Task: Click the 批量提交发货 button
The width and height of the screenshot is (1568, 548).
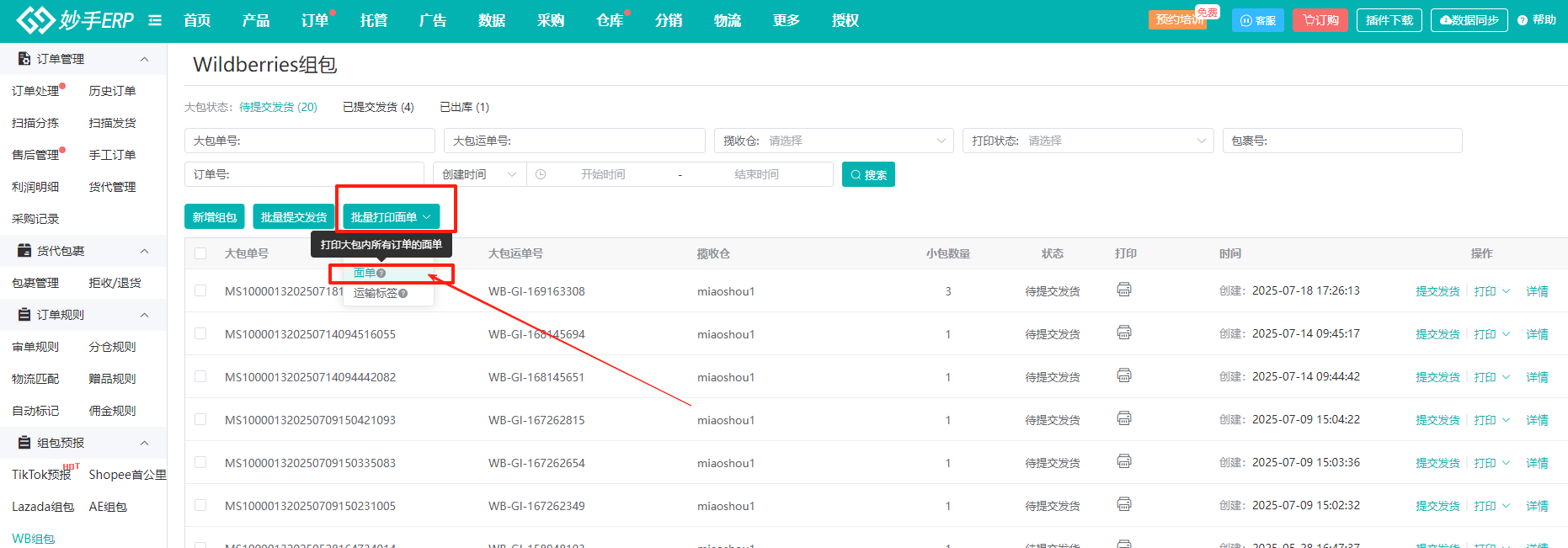Action: pos(294,217)
